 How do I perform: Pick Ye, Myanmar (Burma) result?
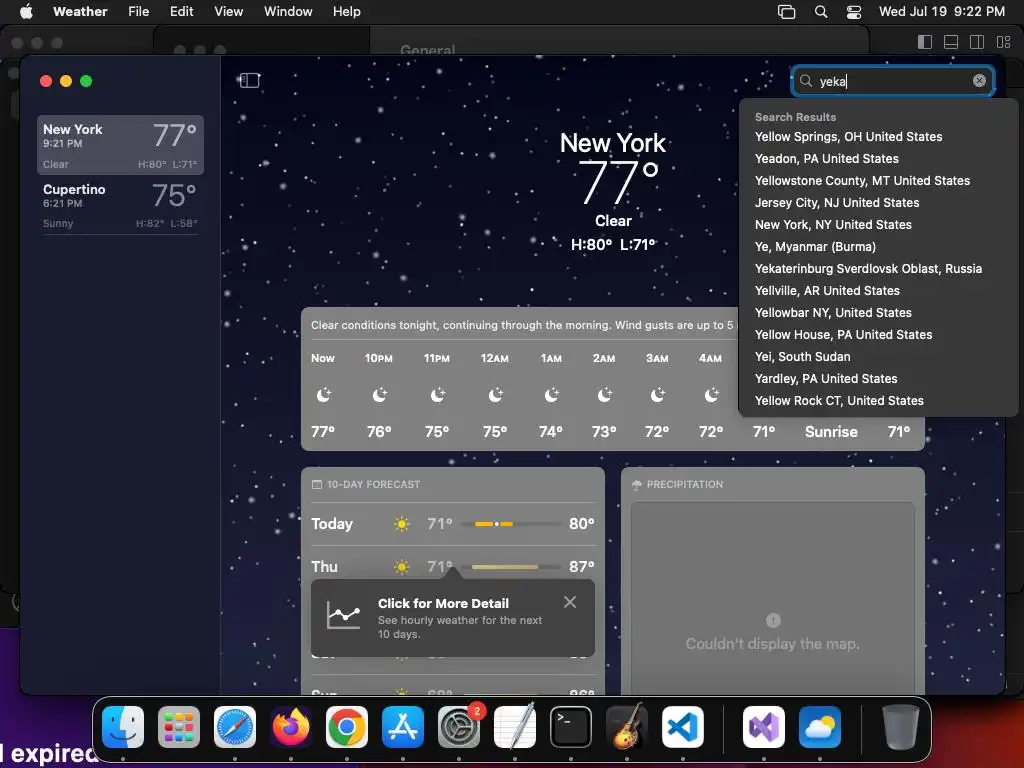pos(815,247)
